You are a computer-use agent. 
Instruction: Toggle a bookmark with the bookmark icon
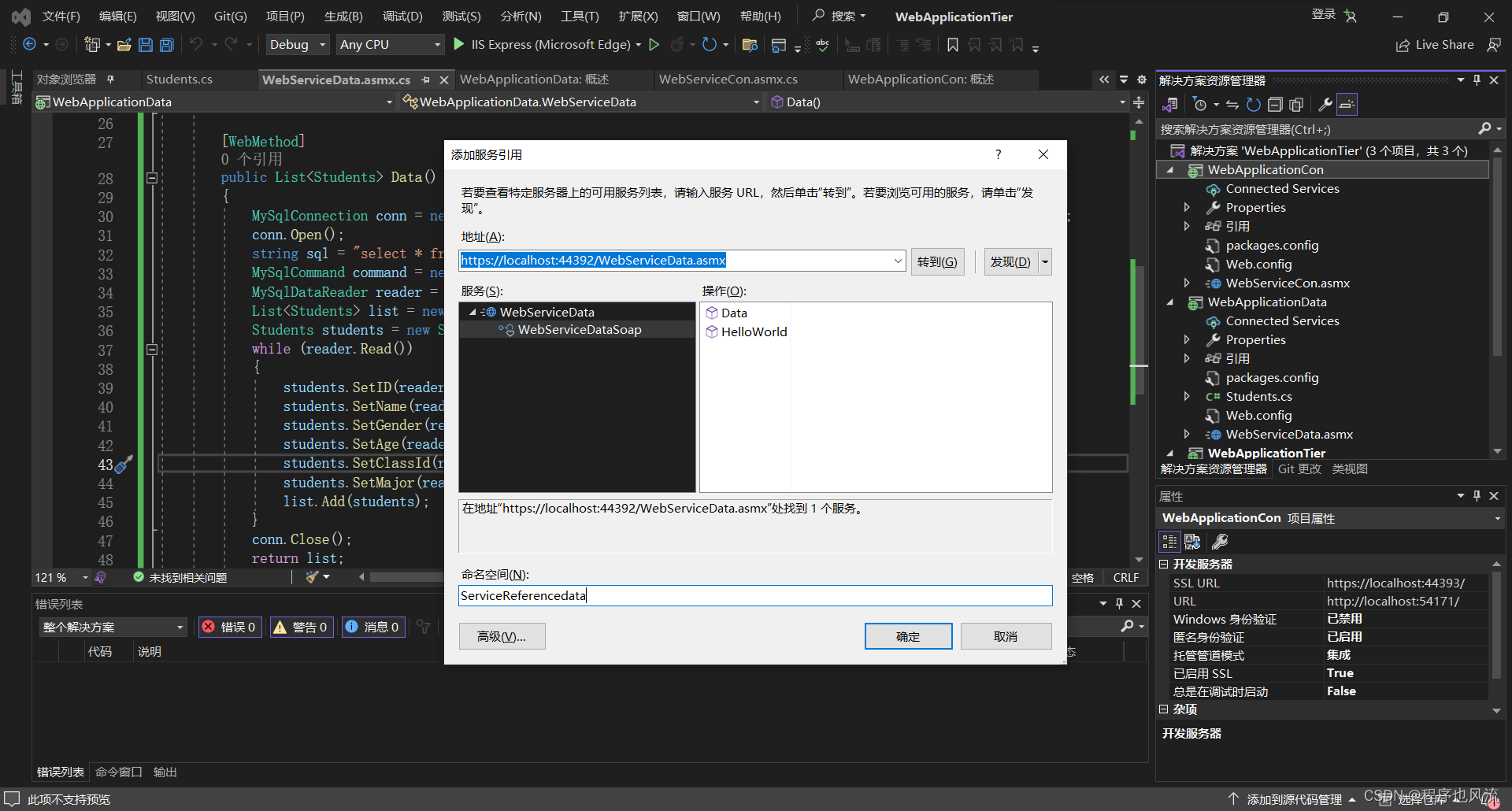click(952, 44)
